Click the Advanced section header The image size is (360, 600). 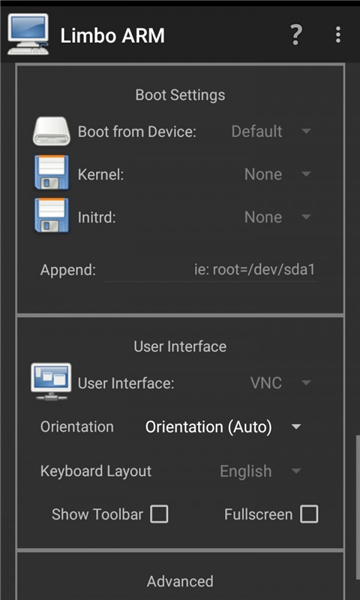[x=180, y=582]
